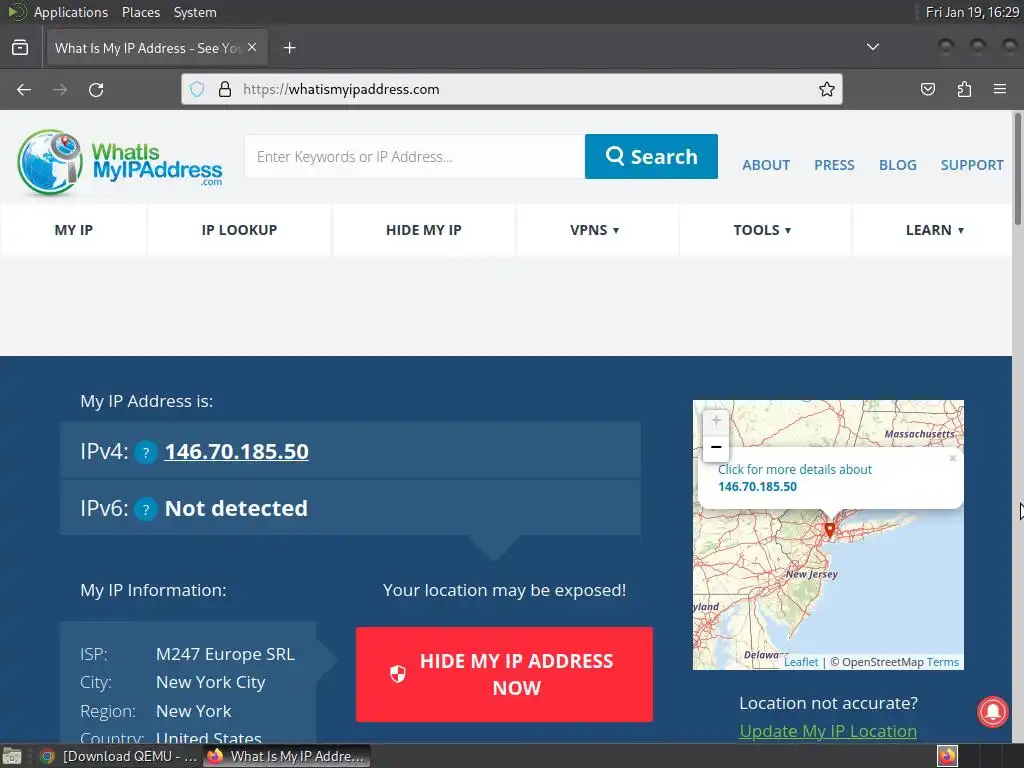
Task: Open a new tab with plus icon
Action: (289, 48)
